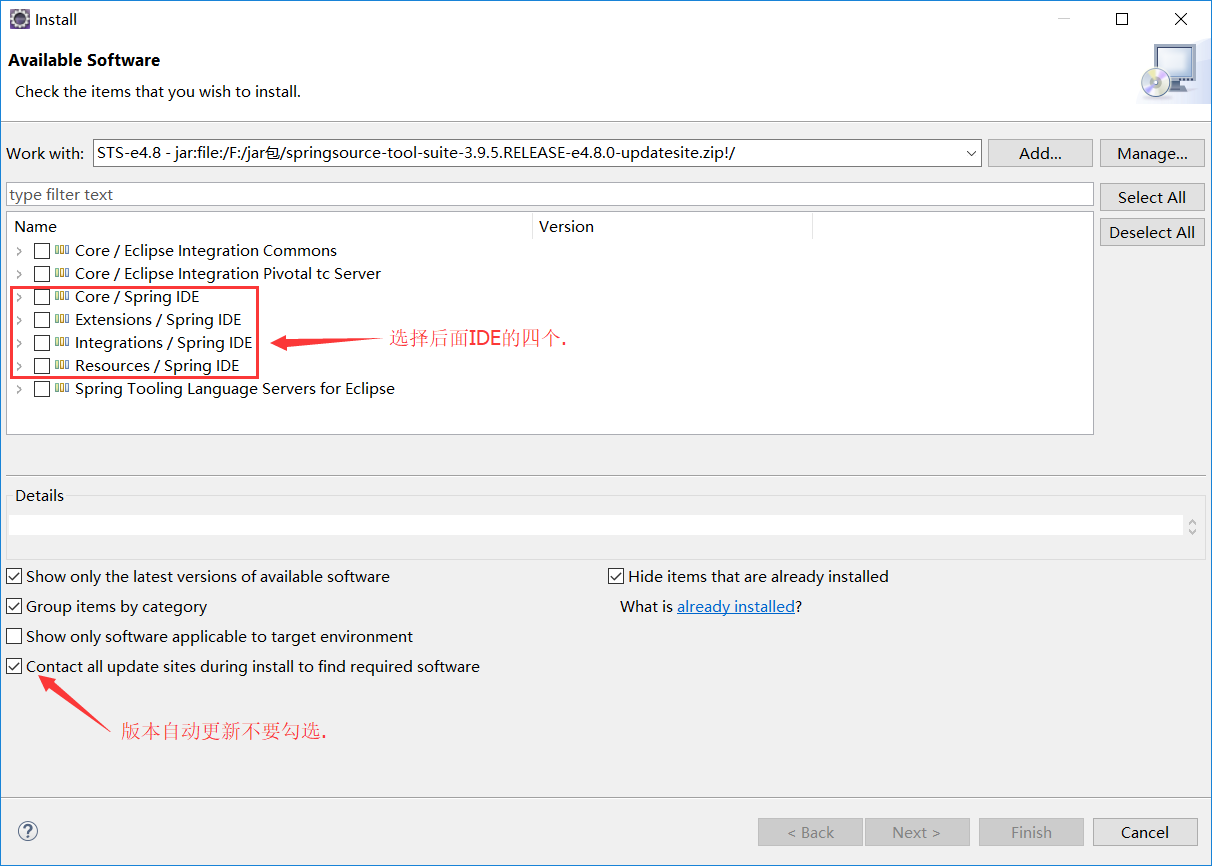
Task: Click category icon beside Core / Spring IDE
Action: coord(62,297)
